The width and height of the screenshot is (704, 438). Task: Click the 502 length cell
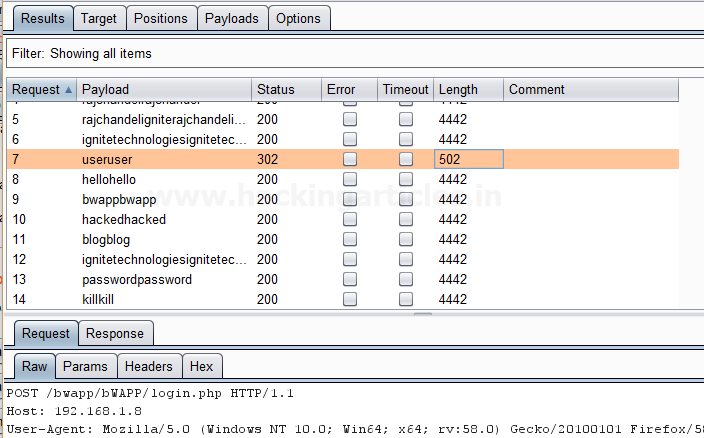point(469,159)
